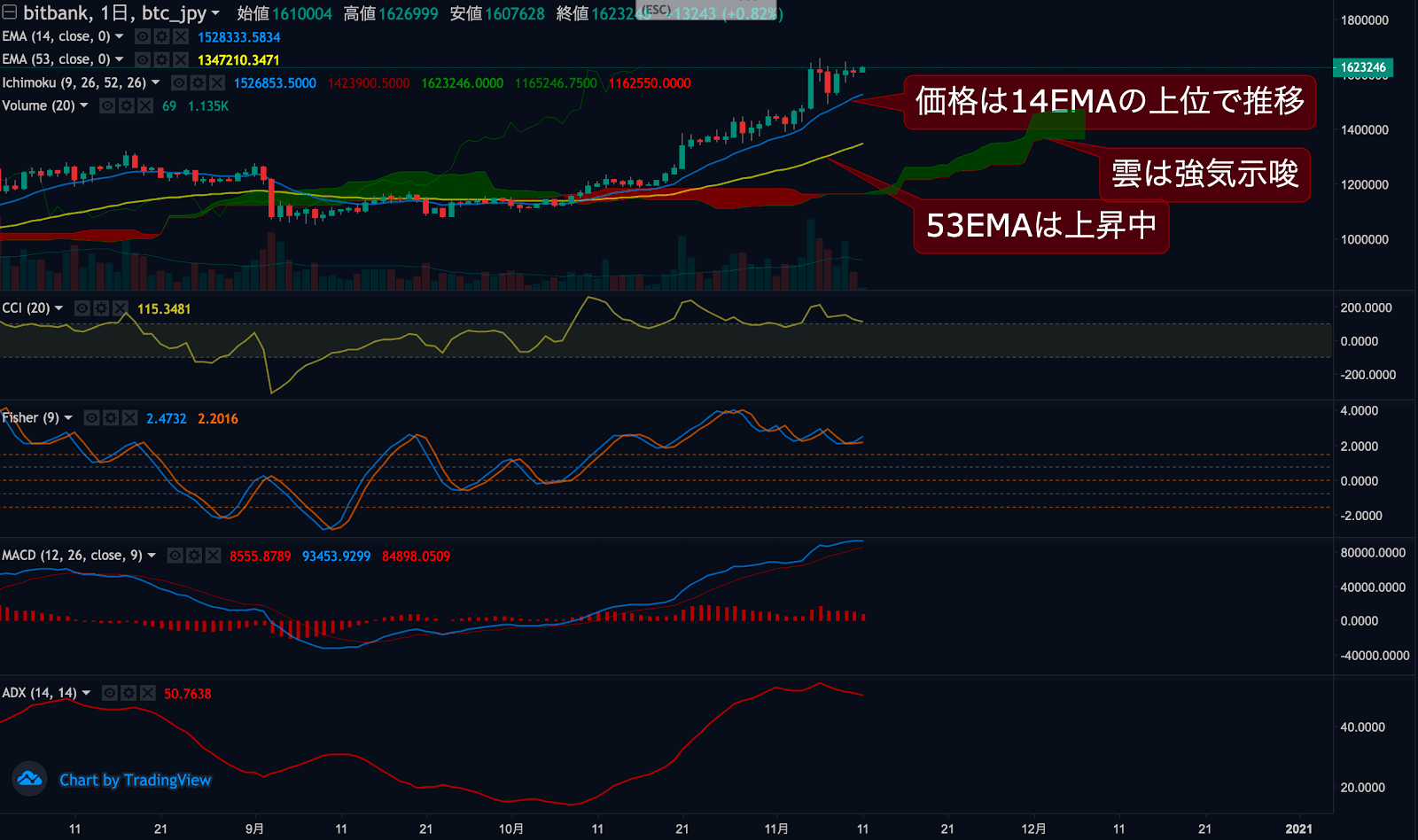The width and height of the screenshot is (1418, 840).
Task: Hide EMA 14 line with eye icon
Action: 142,36
